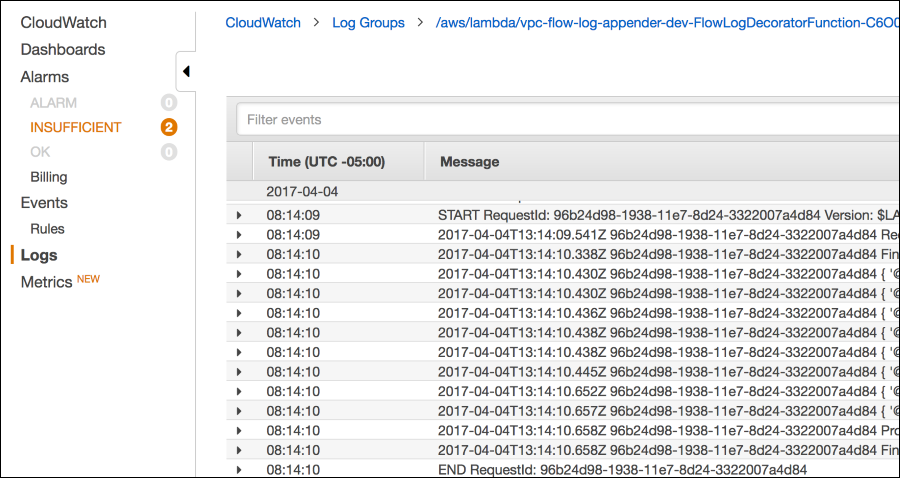This screenshot has width=900, height=478.
Task: Select the 2017-04-04T13:14:10.652Z message
Action: (668, 391)
